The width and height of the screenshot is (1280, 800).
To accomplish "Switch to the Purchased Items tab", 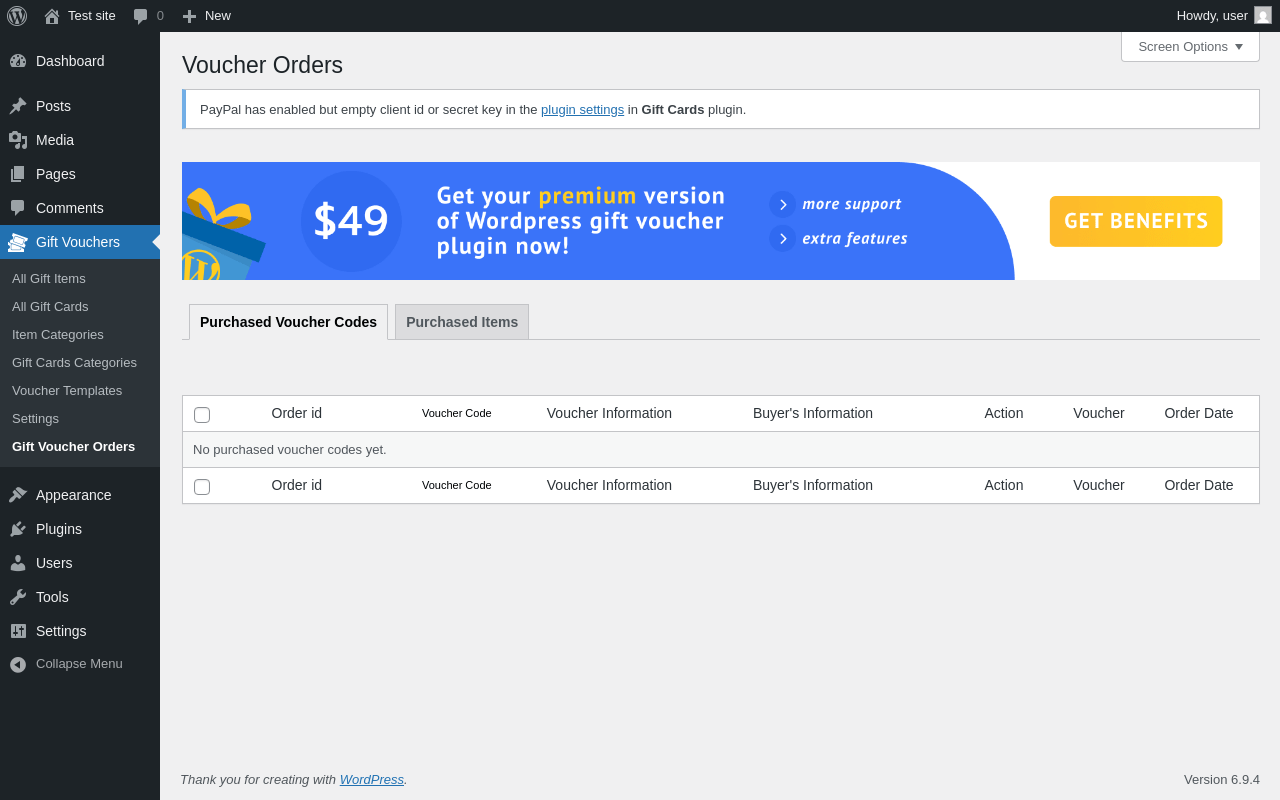I will [462, 322].
